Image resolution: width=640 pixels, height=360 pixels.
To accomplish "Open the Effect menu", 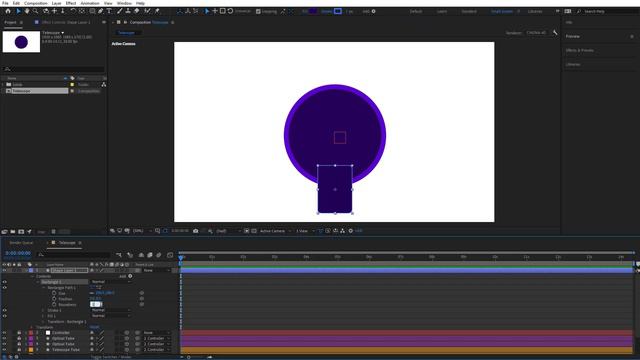I will tap(71, 3).
